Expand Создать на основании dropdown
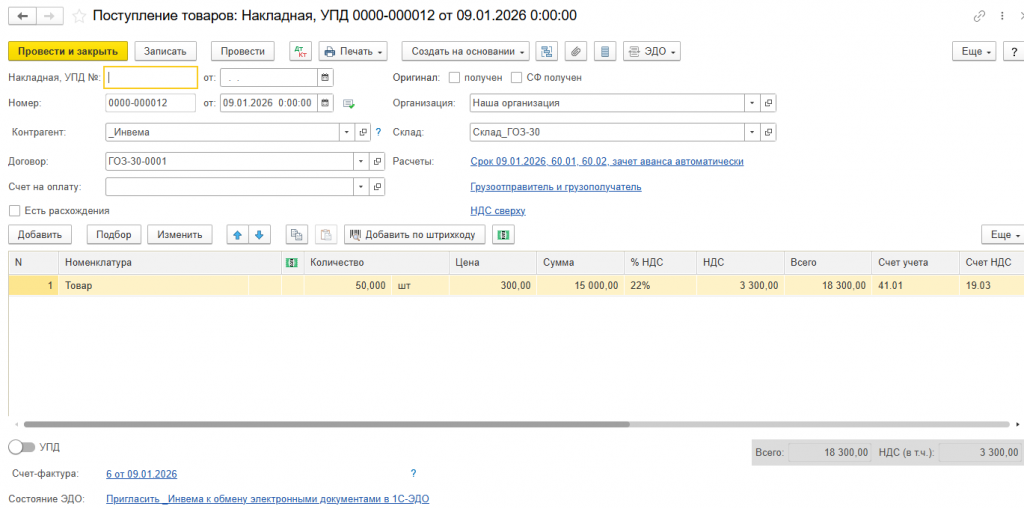 466,51
